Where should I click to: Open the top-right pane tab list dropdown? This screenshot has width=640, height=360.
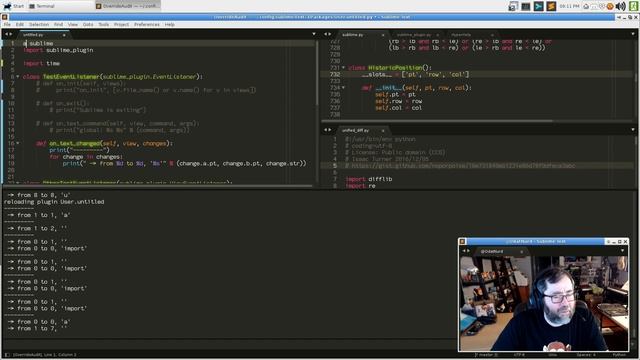(633, 34)
